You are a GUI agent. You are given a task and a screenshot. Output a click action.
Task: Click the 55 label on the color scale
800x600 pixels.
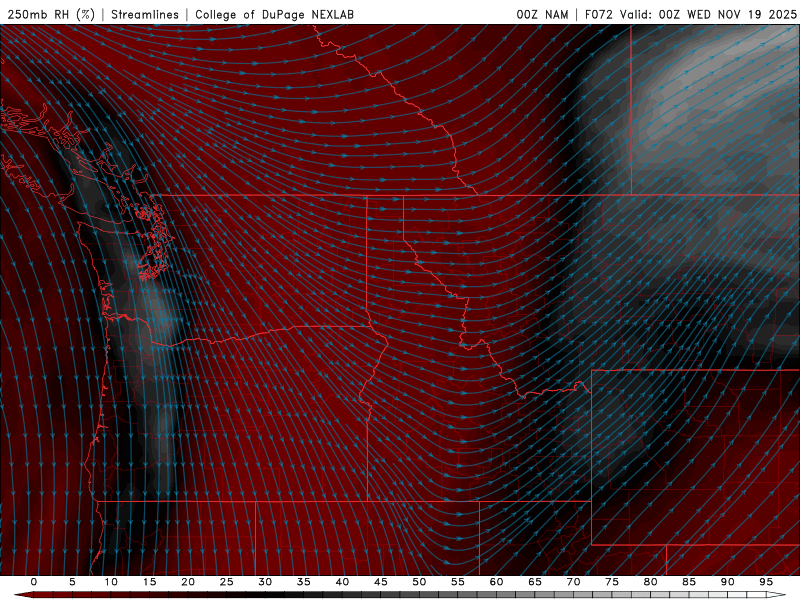458,582
